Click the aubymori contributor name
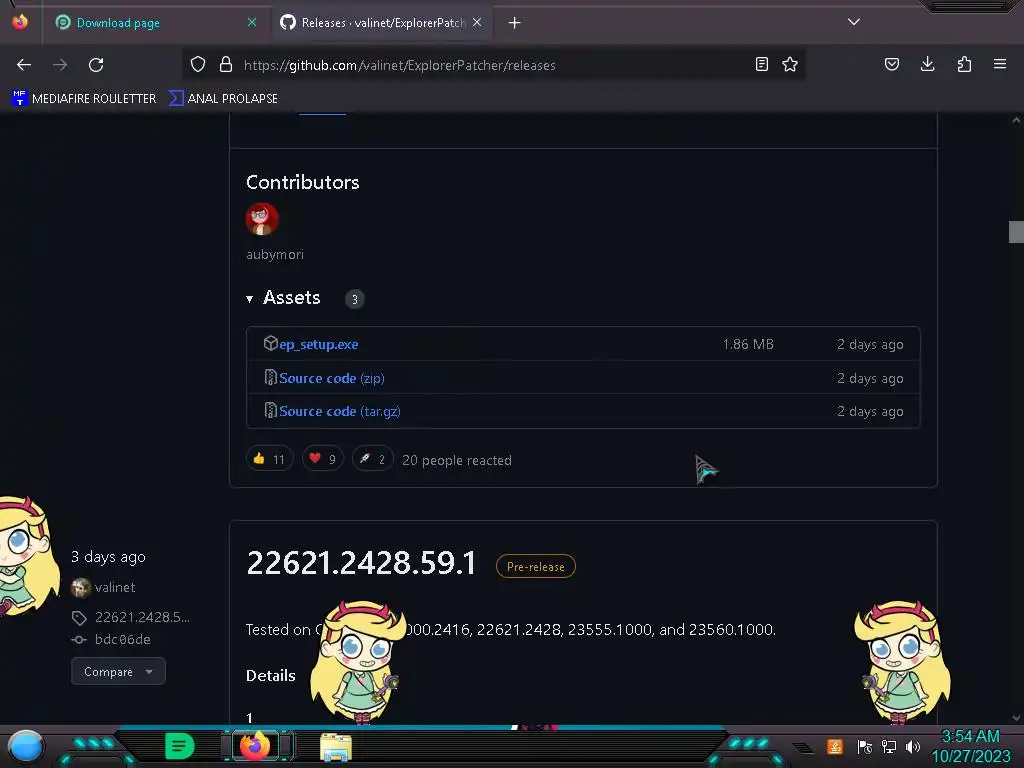Viewport: 1024px width, 768px height. coord(275,255)
